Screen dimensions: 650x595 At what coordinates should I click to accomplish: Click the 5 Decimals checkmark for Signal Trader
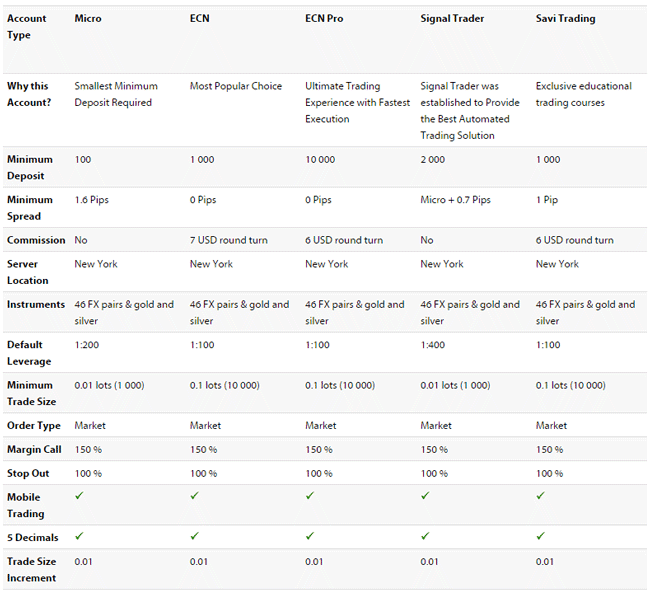(425, 536)
